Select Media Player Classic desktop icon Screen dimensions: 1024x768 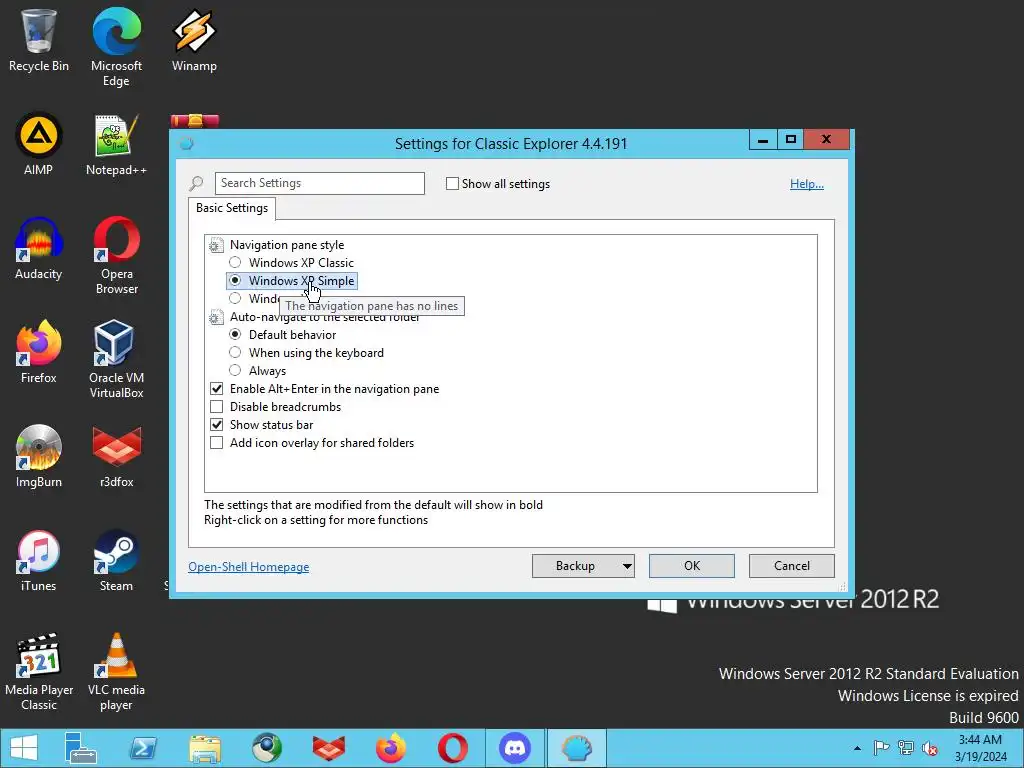(x=39, y=672)
